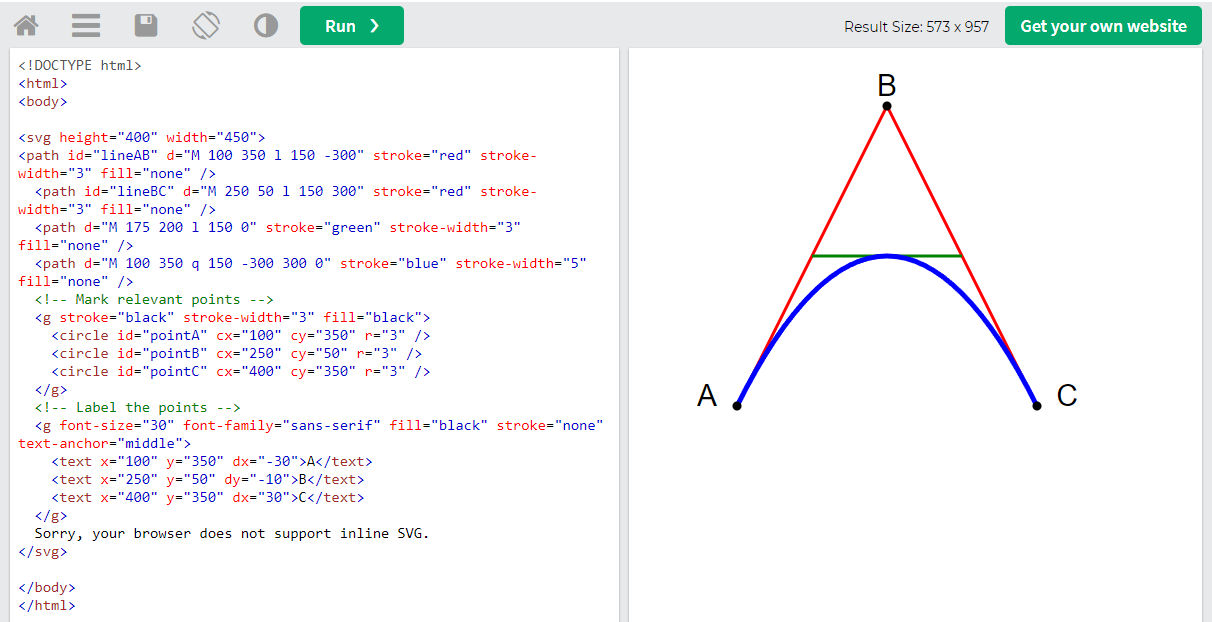Click the text element line for label C

click(x=208, y=497)
